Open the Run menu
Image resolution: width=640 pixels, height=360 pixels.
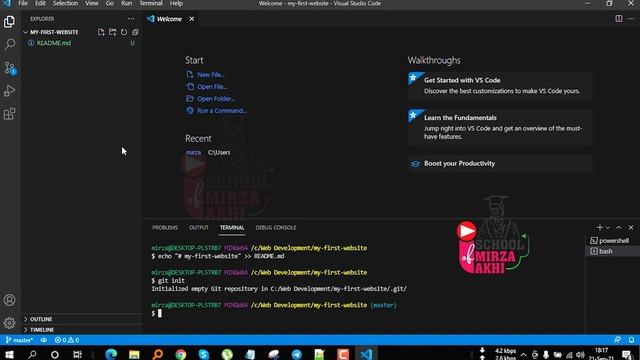(x=127, y=3)
